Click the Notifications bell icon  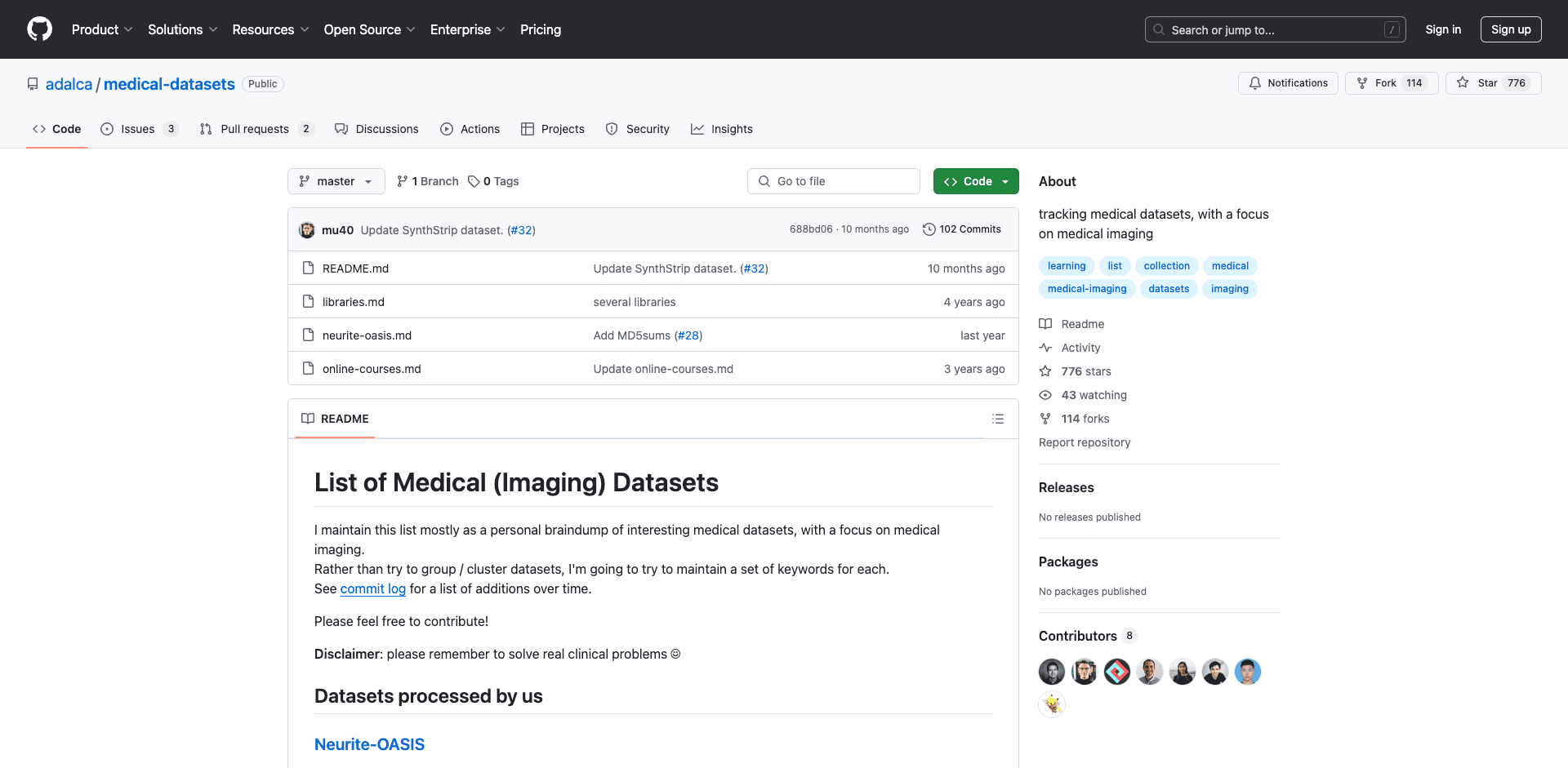click(1255, 83)
